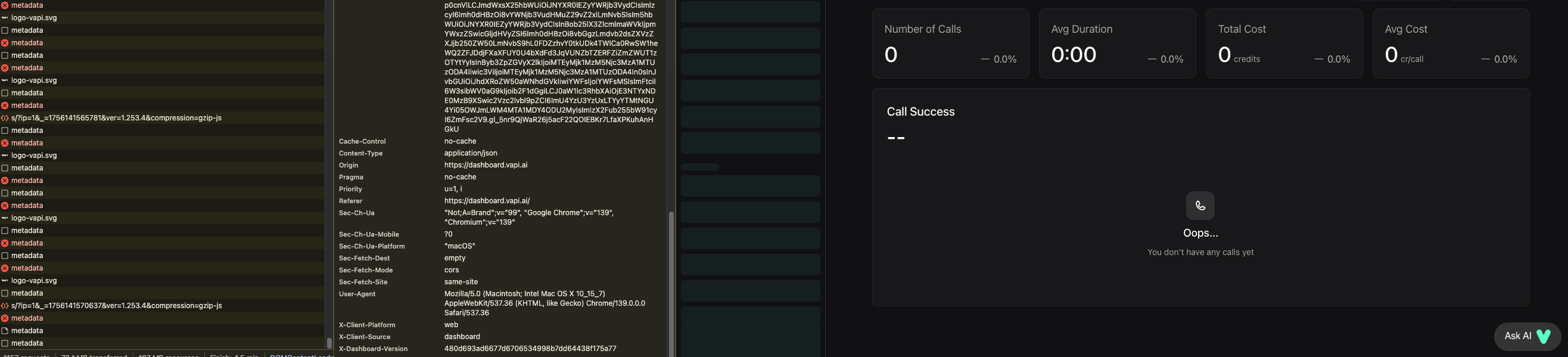1568x357 pixels.
Task: Open the Total Cost credits card
Action: [x=1284, y=44]
